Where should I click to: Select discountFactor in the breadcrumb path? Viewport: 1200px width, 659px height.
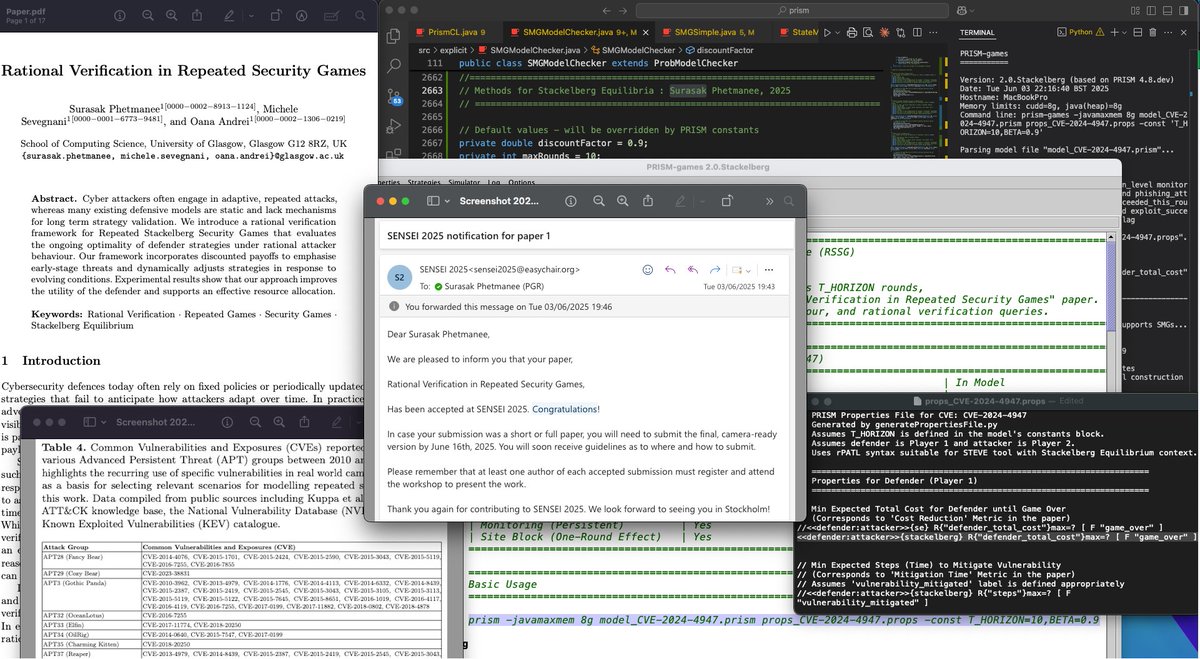719,50
